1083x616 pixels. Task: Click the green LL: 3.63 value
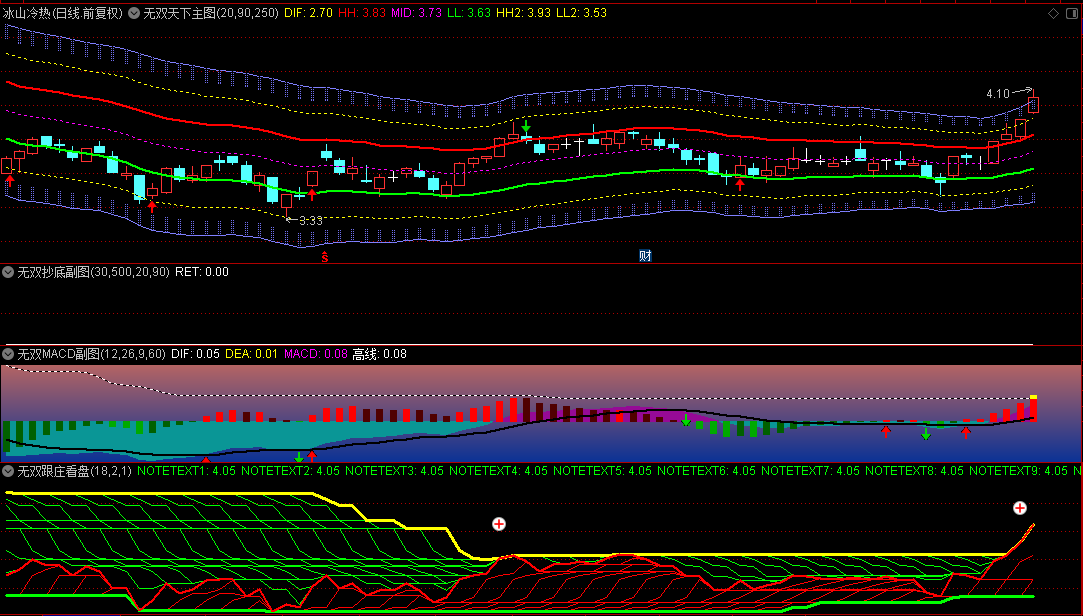[469, 13]
